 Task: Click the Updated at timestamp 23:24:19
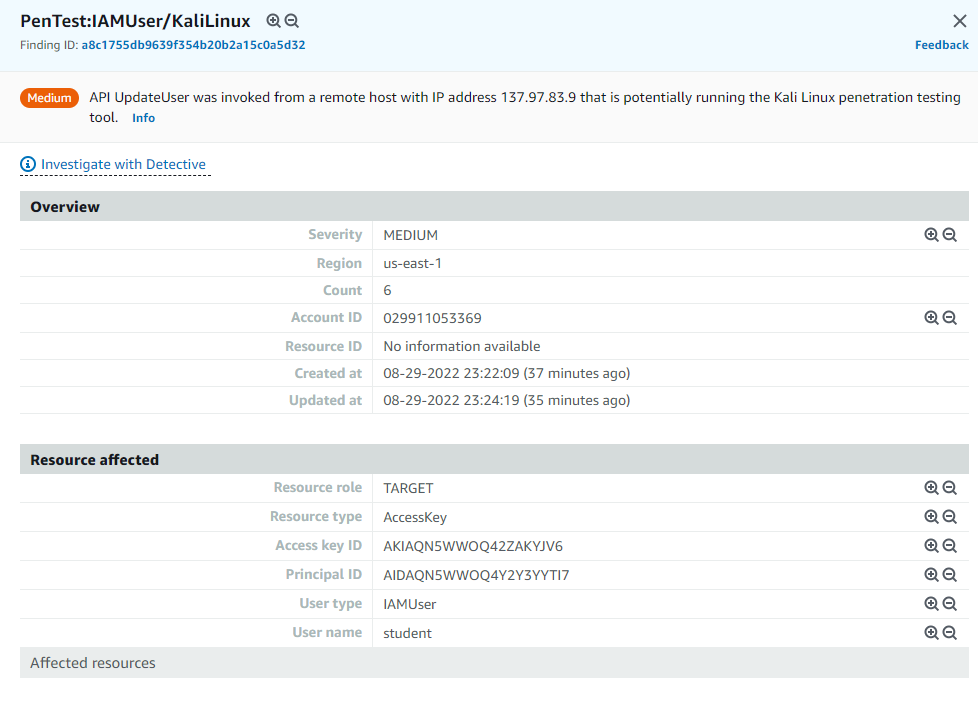[506, 401]
